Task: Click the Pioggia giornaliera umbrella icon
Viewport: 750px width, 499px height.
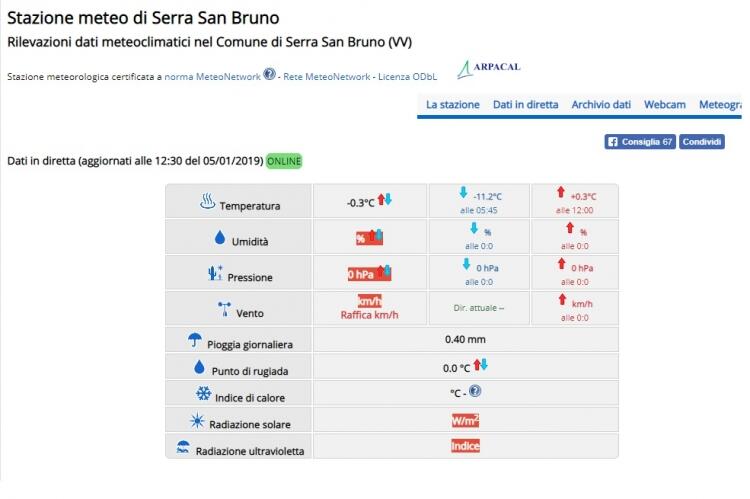Action: coord(195,341)
